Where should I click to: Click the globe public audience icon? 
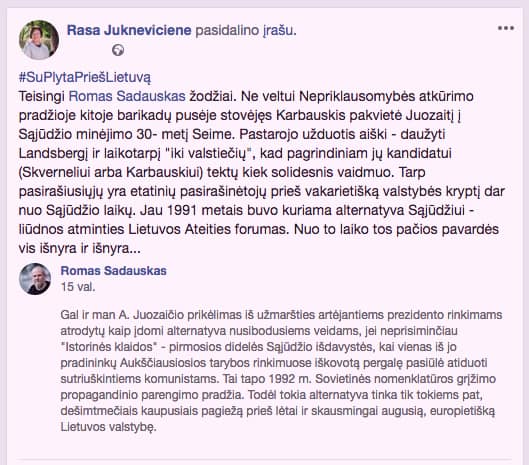pos(118,50)
